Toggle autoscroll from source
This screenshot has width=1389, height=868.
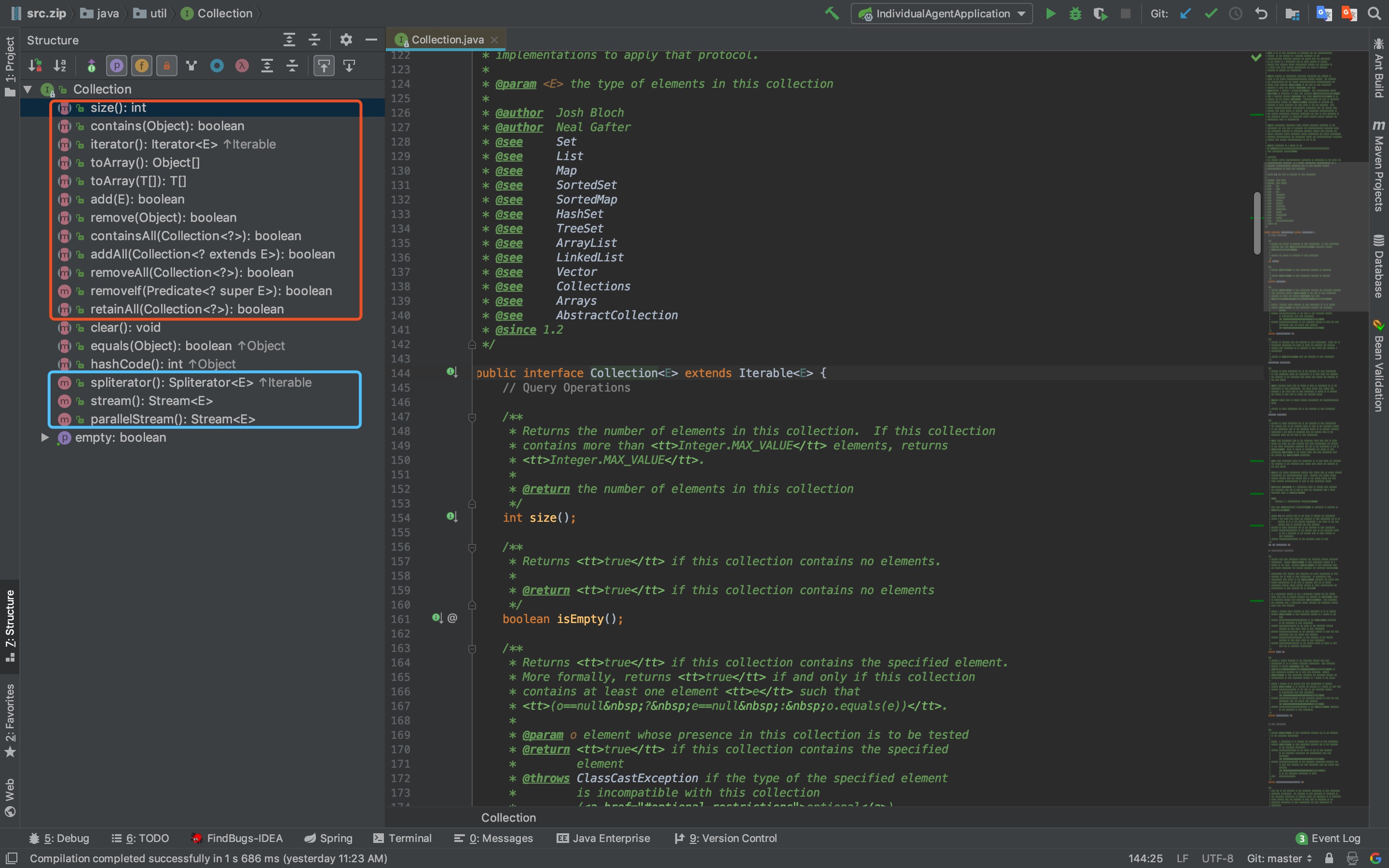click(349, 66)
